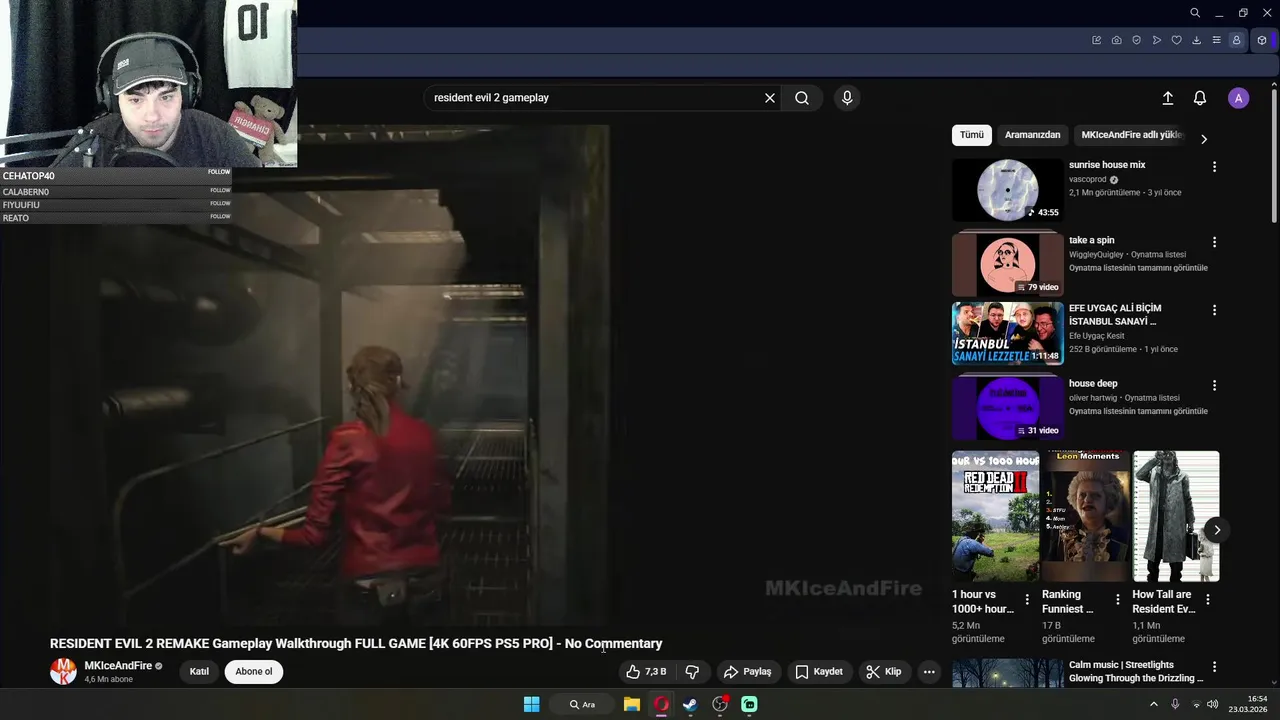Select the Tümü filter chip
Viewport: 1280px width, 720px height.
pyautogui.click(x=971, y=135)
